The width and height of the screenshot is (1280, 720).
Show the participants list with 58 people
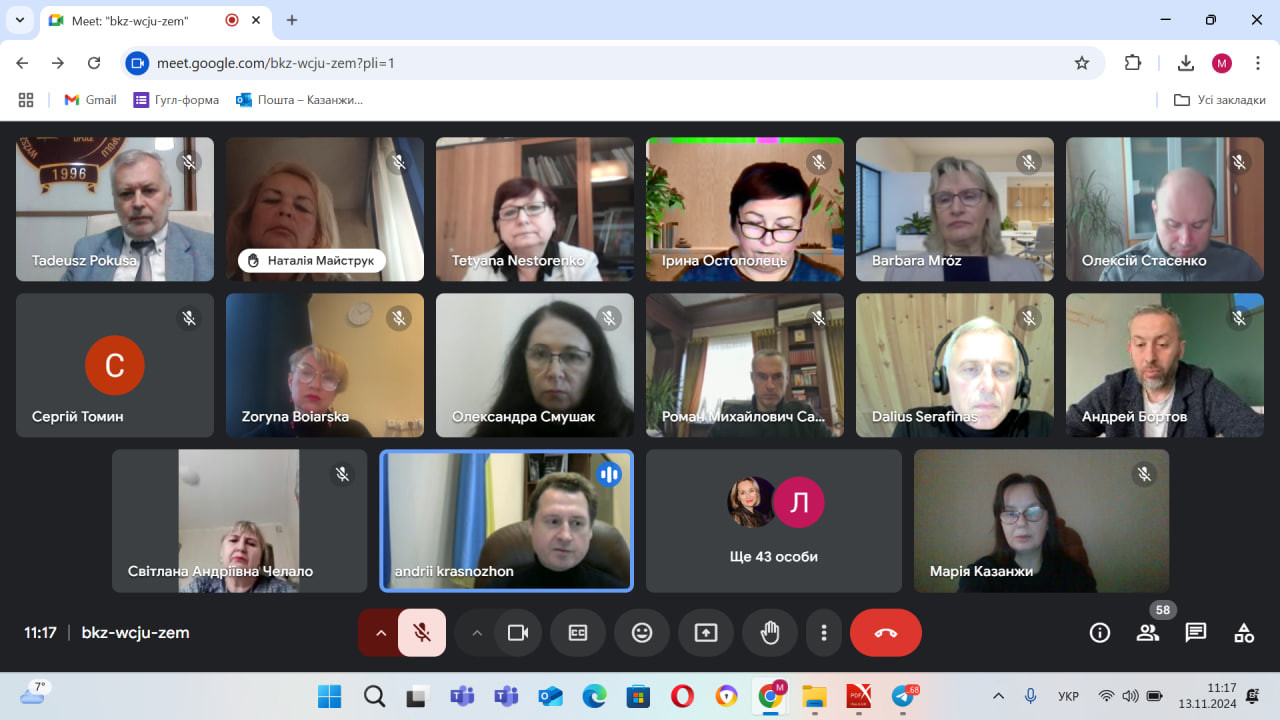coord(1148,633)
